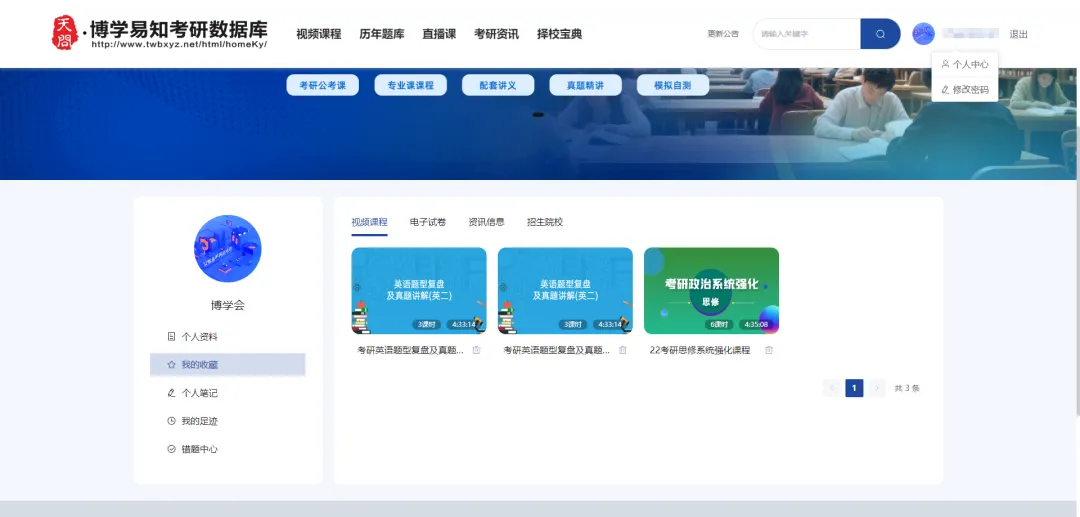
Task: Focus the keyword search input field
Action: [x=806, y=34]
